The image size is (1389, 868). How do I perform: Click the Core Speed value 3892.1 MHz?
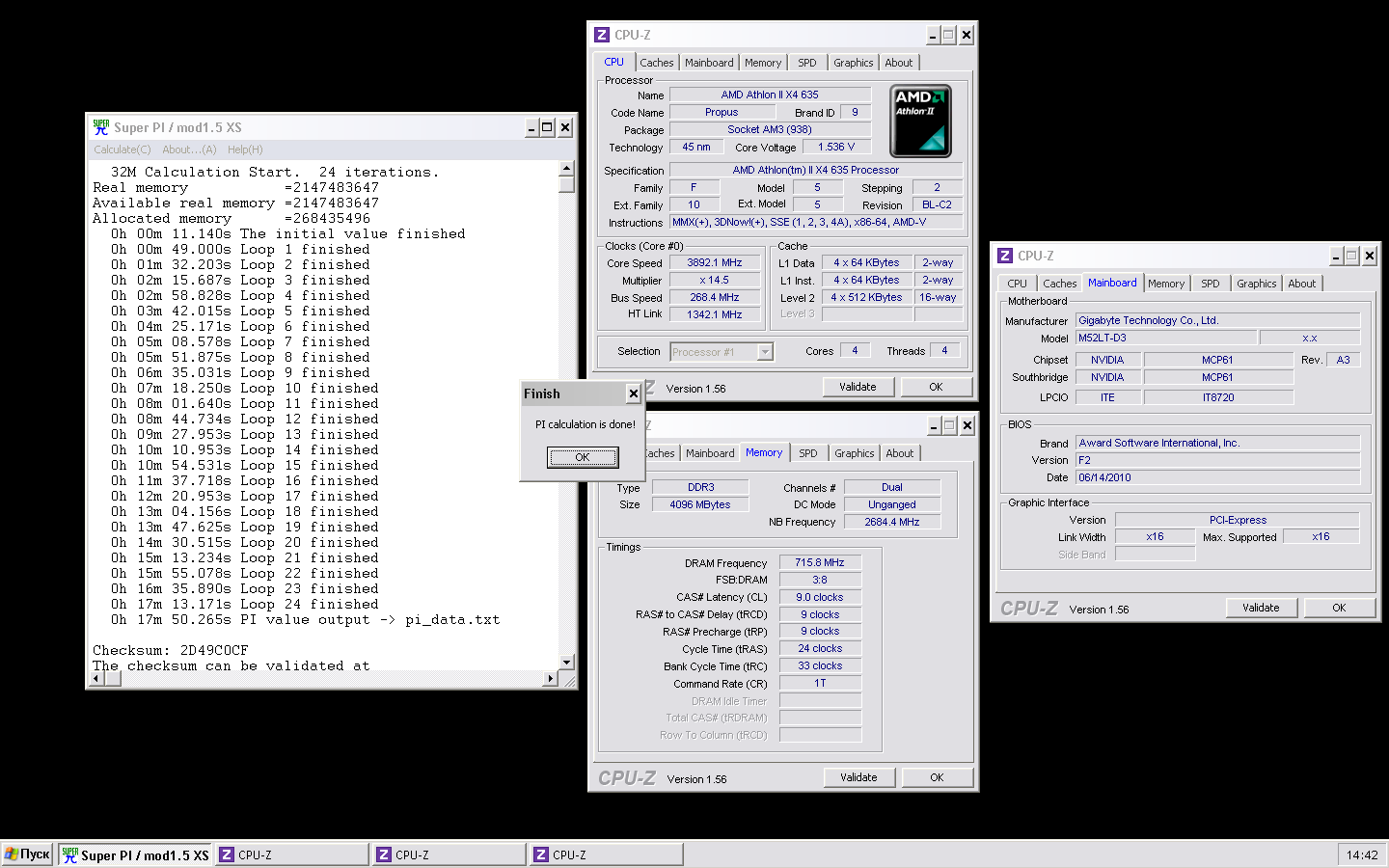pyautogui.click(x=715, y=262)
